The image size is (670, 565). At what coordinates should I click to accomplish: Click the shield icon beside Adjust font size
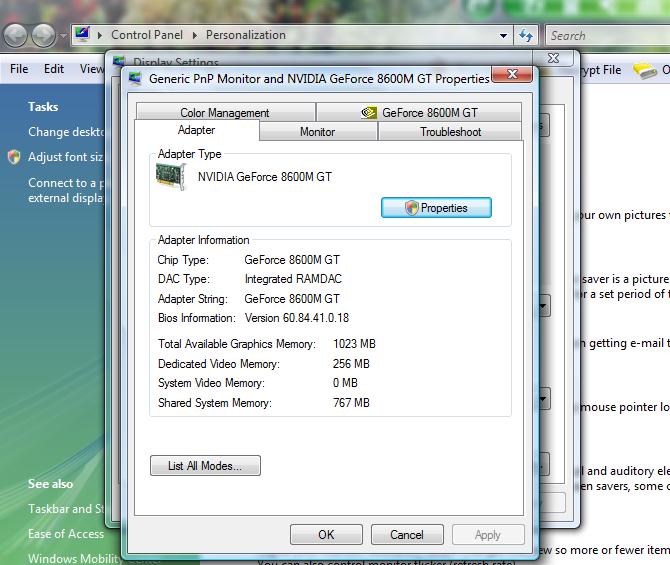(14, 157)
